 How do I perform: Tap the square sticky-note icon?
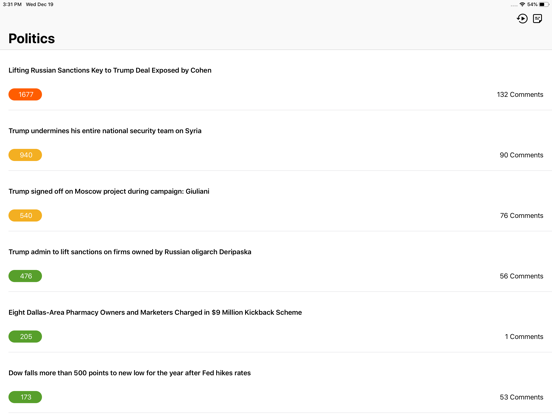537,18
